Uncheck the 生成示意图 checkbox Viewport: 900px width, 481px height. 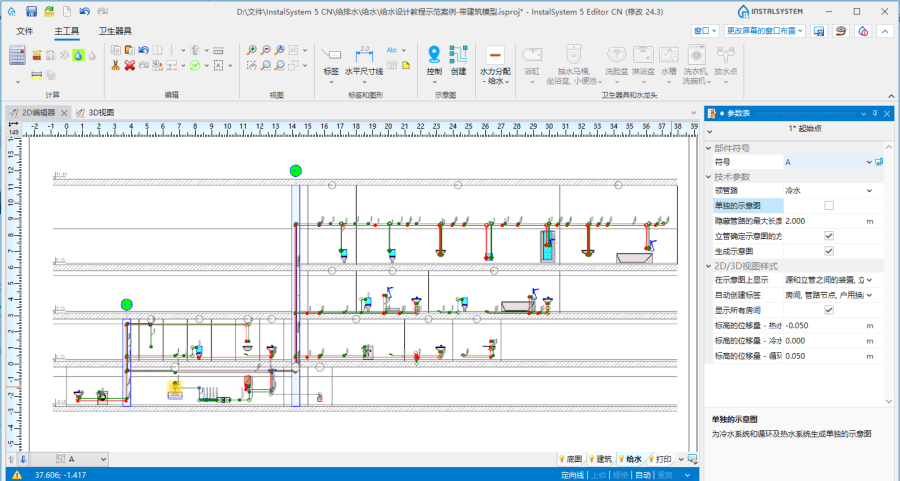828,250
